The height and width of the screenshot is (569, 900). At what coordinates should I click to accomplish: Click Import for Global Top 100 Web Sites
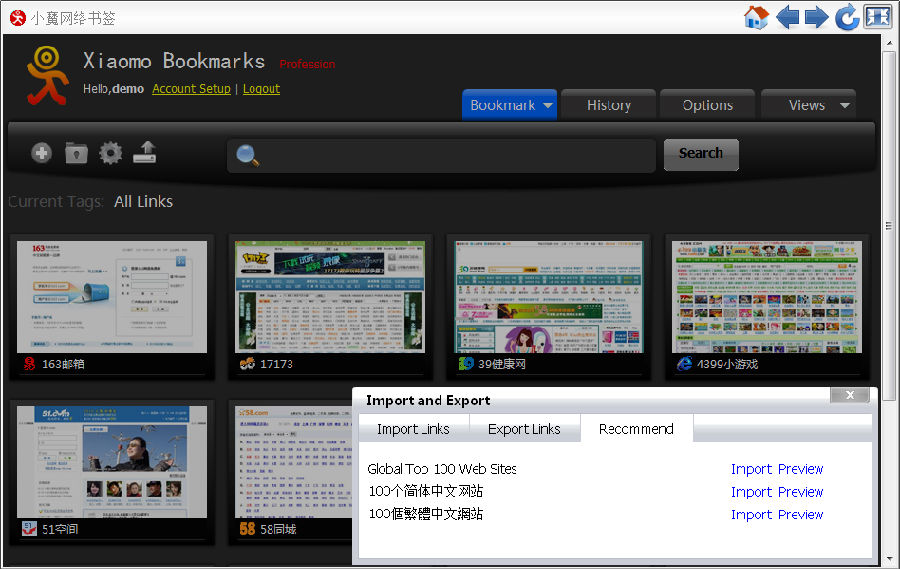pyautogui.click(x=751, y=469)
